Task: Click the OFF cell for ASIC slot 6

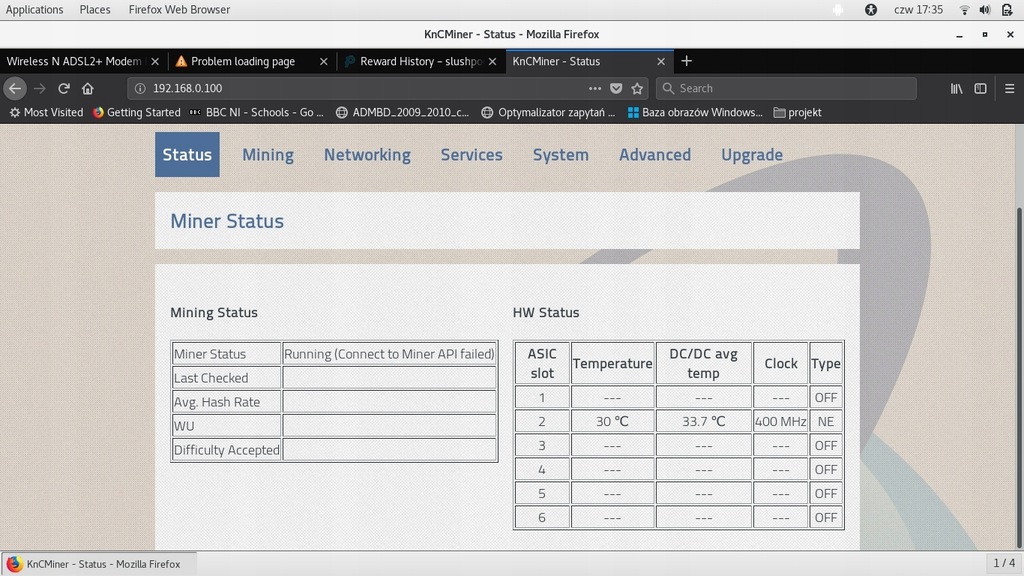Action: 825,517
